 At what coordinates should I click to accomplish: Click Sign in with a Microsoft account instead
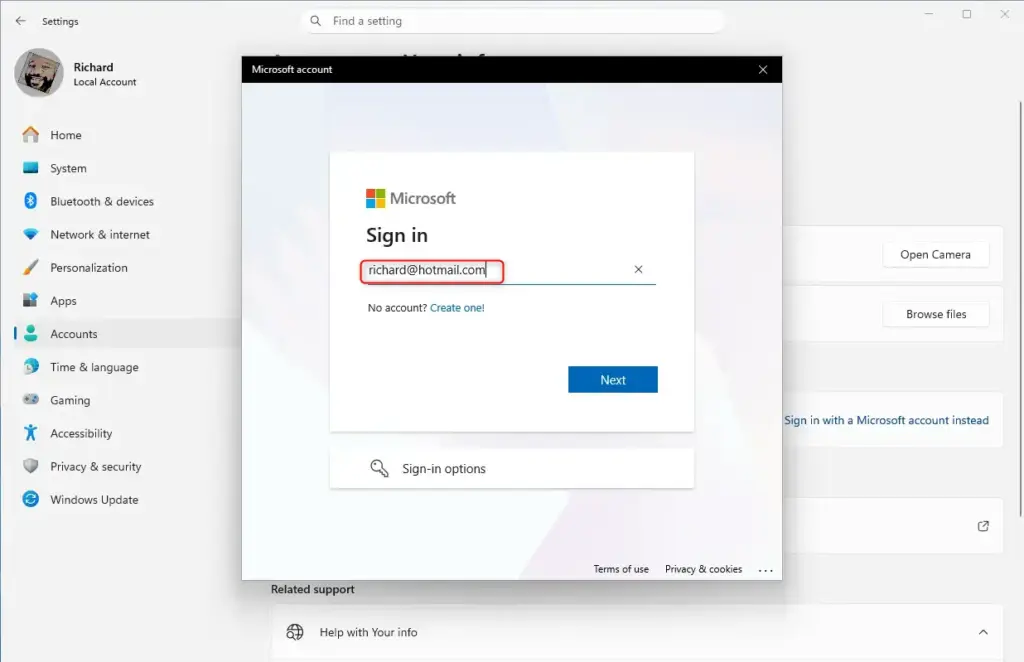[x=886, y=420]
